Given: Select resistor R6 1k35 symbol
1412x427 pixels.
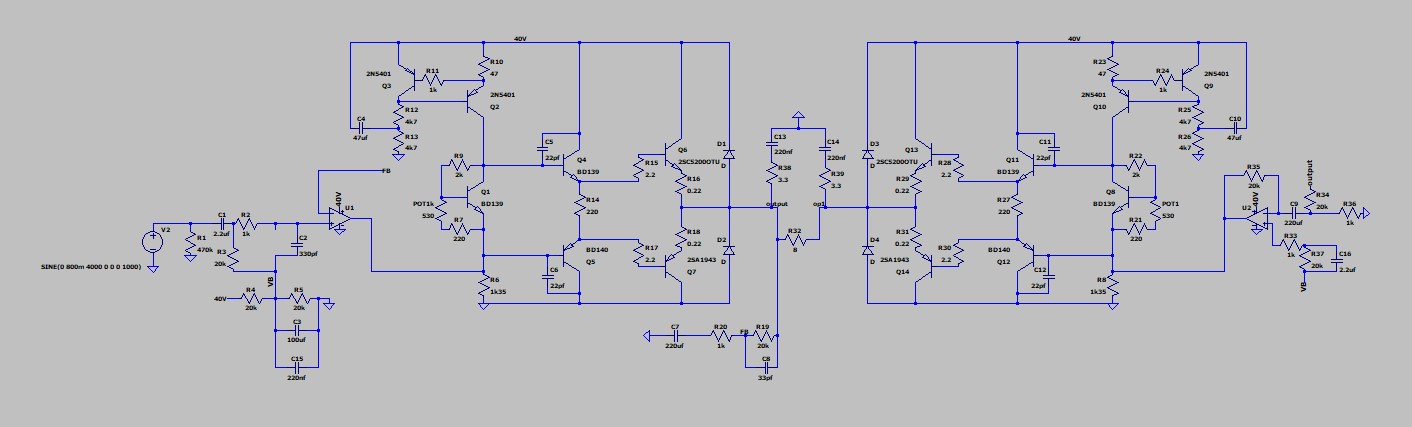Looking at the screenshot, I should click(x=483, y=287).
